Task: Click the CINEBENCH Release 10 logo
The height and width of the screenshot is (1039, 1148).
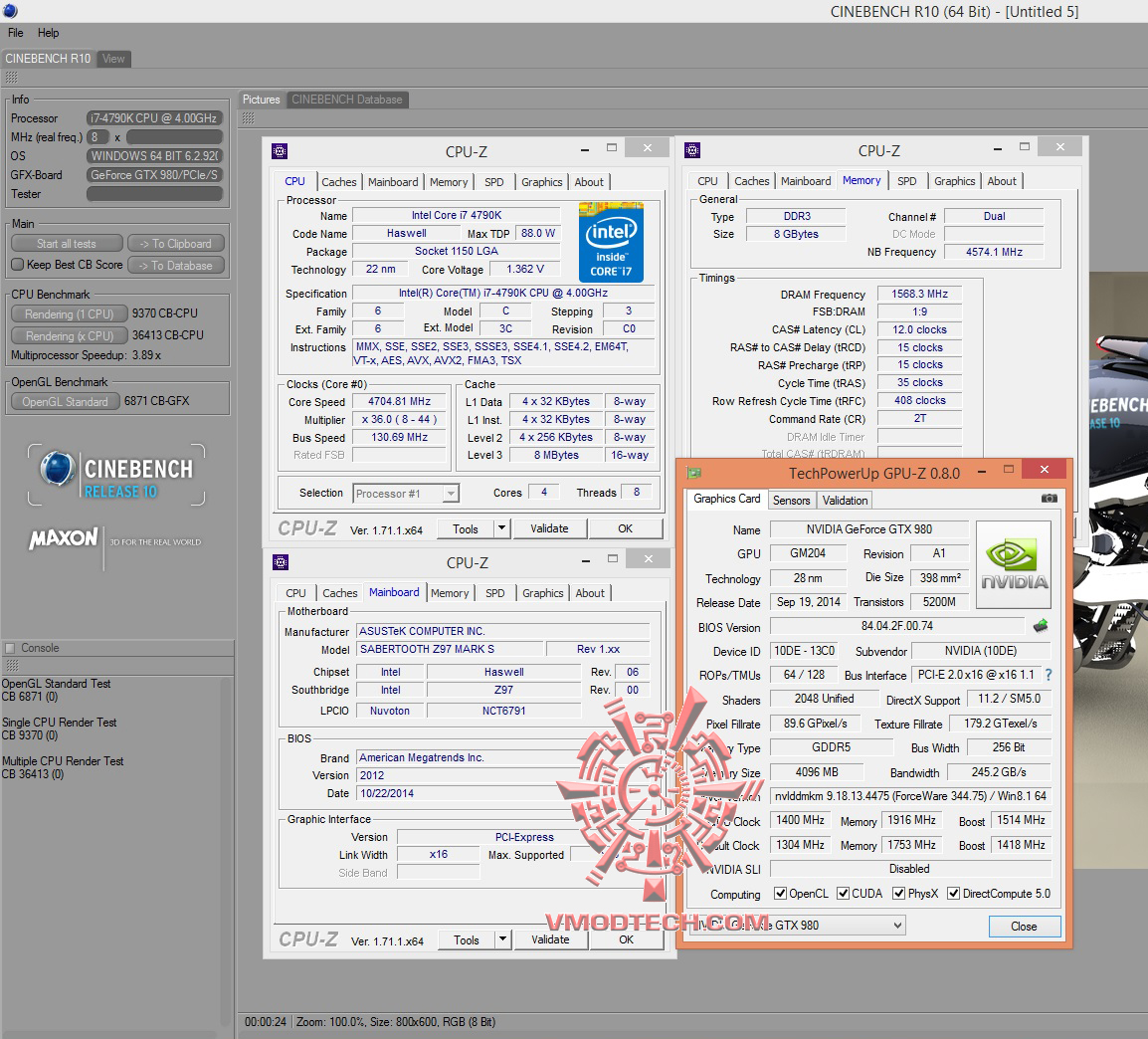Action: coord(116,475)
